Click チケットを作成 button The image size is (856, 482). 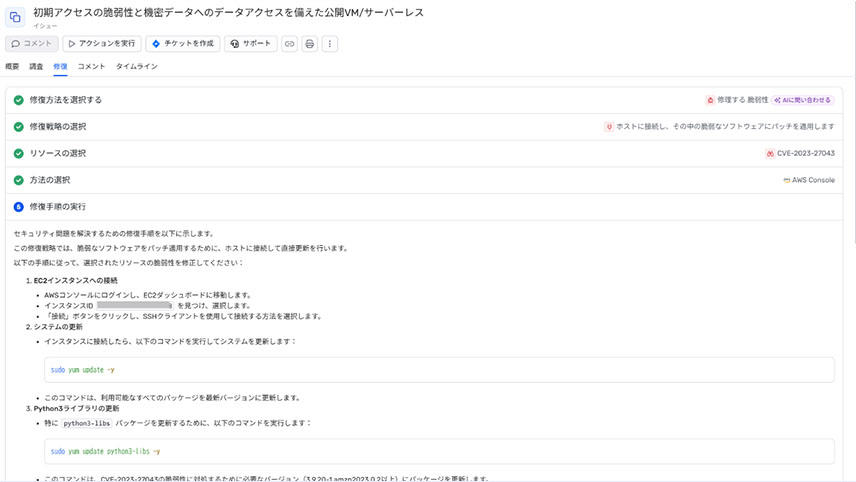tap(183, 44)
